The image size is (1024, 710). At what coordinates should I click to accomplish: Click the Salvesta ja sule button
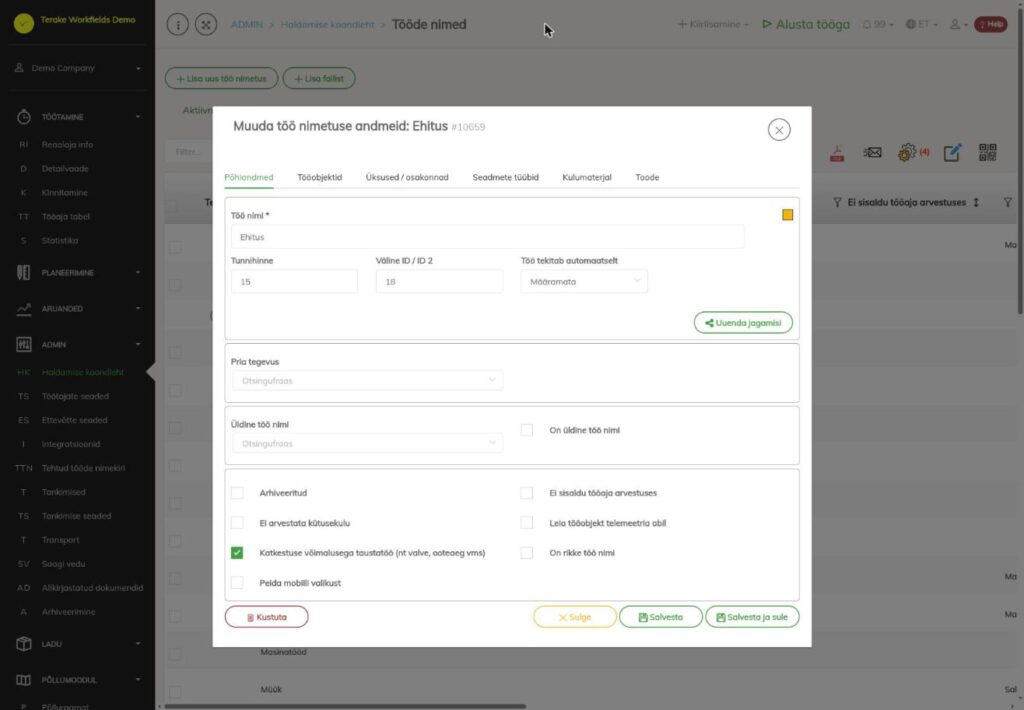click(x=752, y=617)
